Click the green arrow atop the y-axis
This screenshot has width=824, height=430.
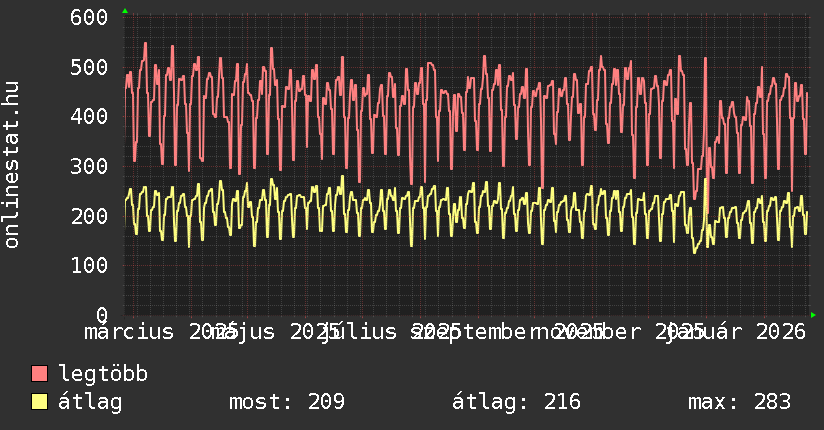click(x=124, y=11)
